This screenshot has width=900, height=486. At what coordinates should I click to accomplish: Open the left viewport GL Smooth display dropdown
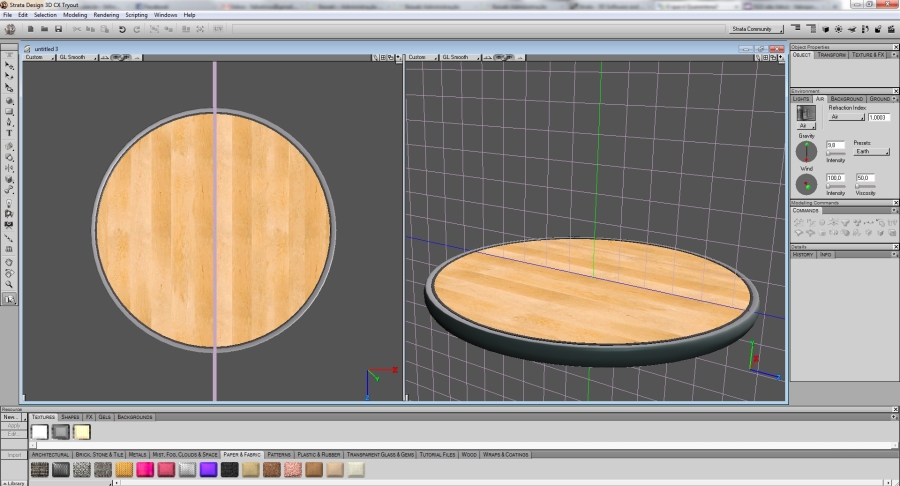click(77, 57)
